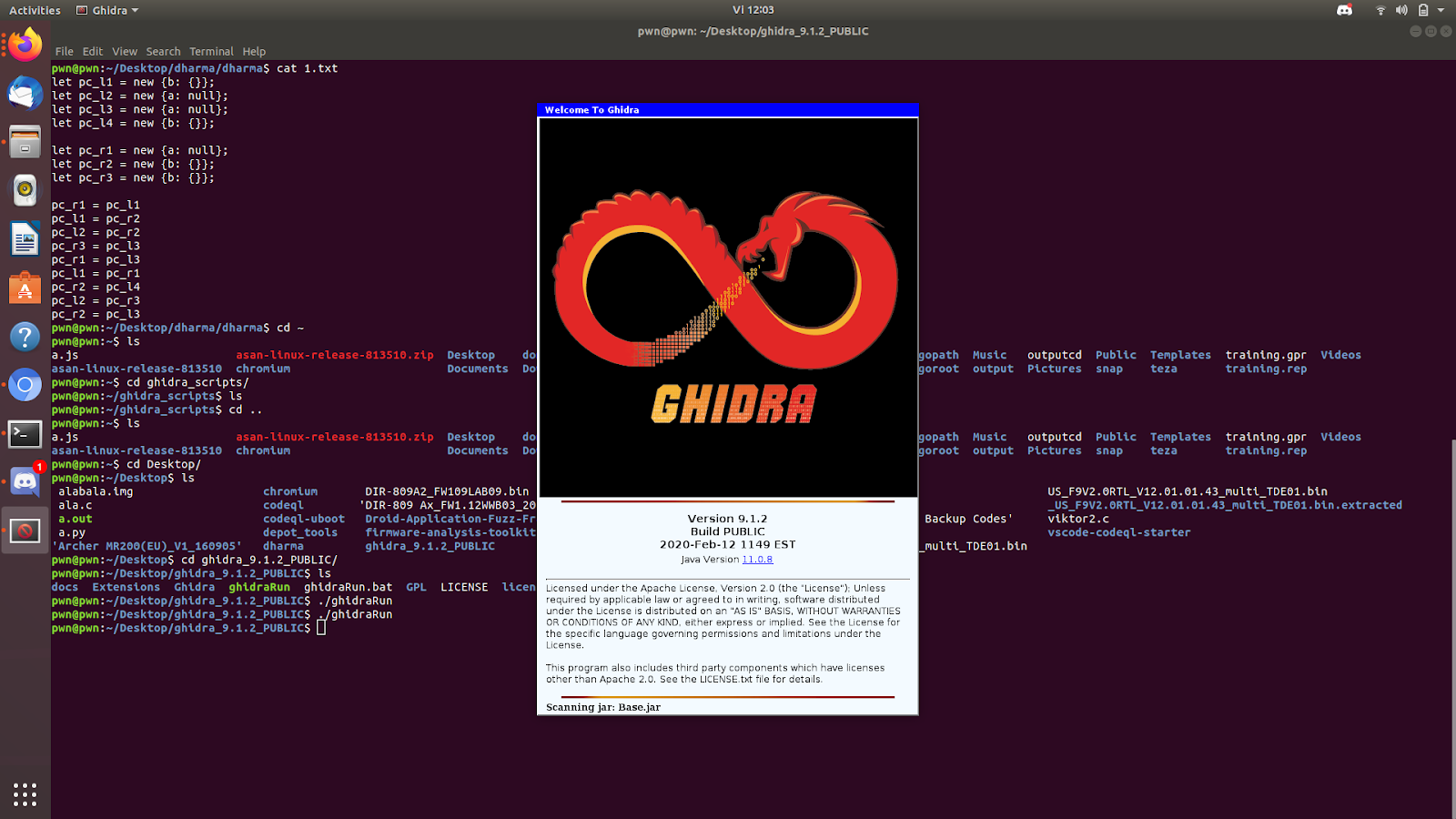Open the Help icon in dock

25,337
